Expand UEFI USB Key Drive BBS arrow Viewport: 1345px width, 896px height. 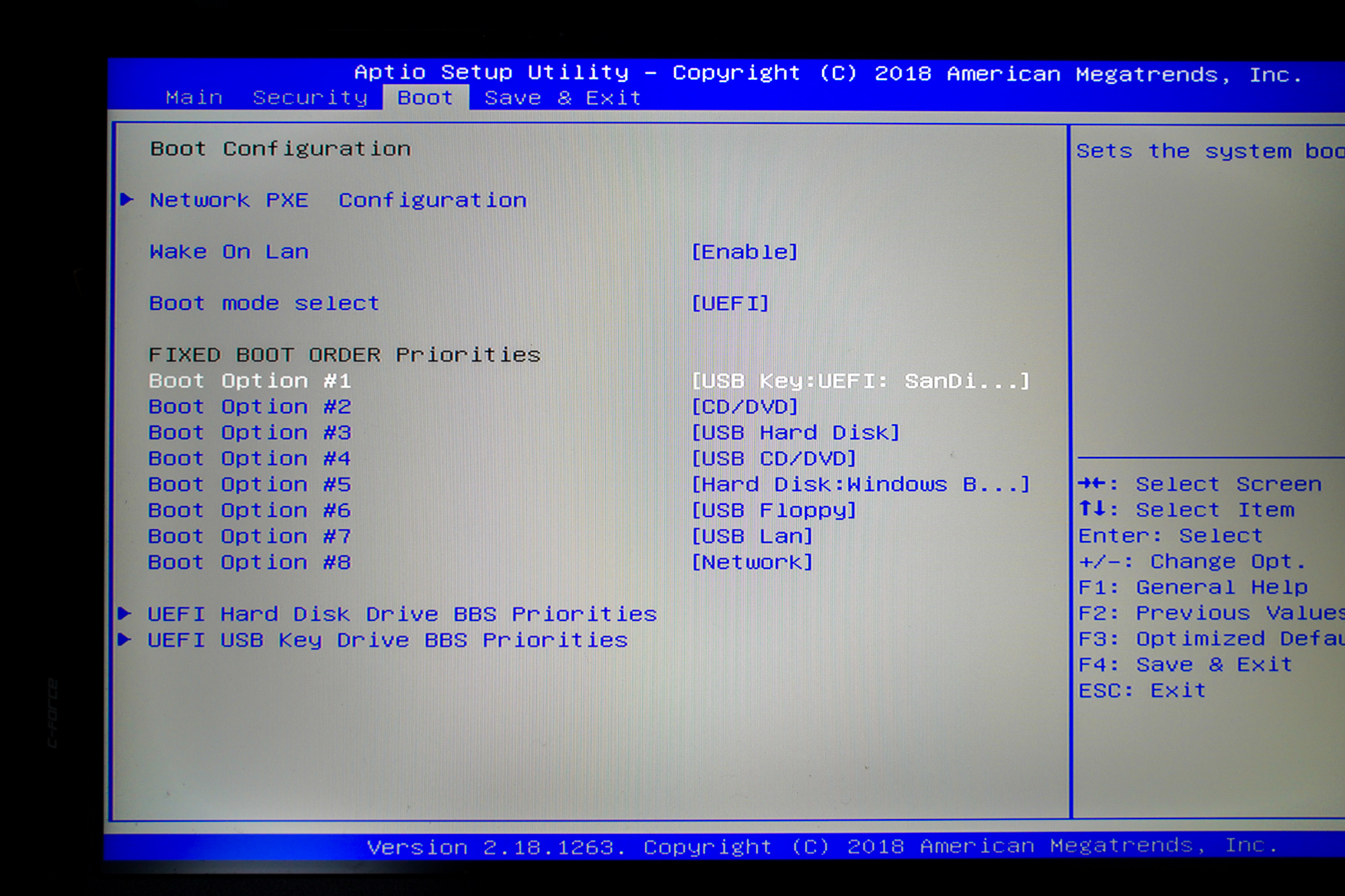(x=124, y=639)
